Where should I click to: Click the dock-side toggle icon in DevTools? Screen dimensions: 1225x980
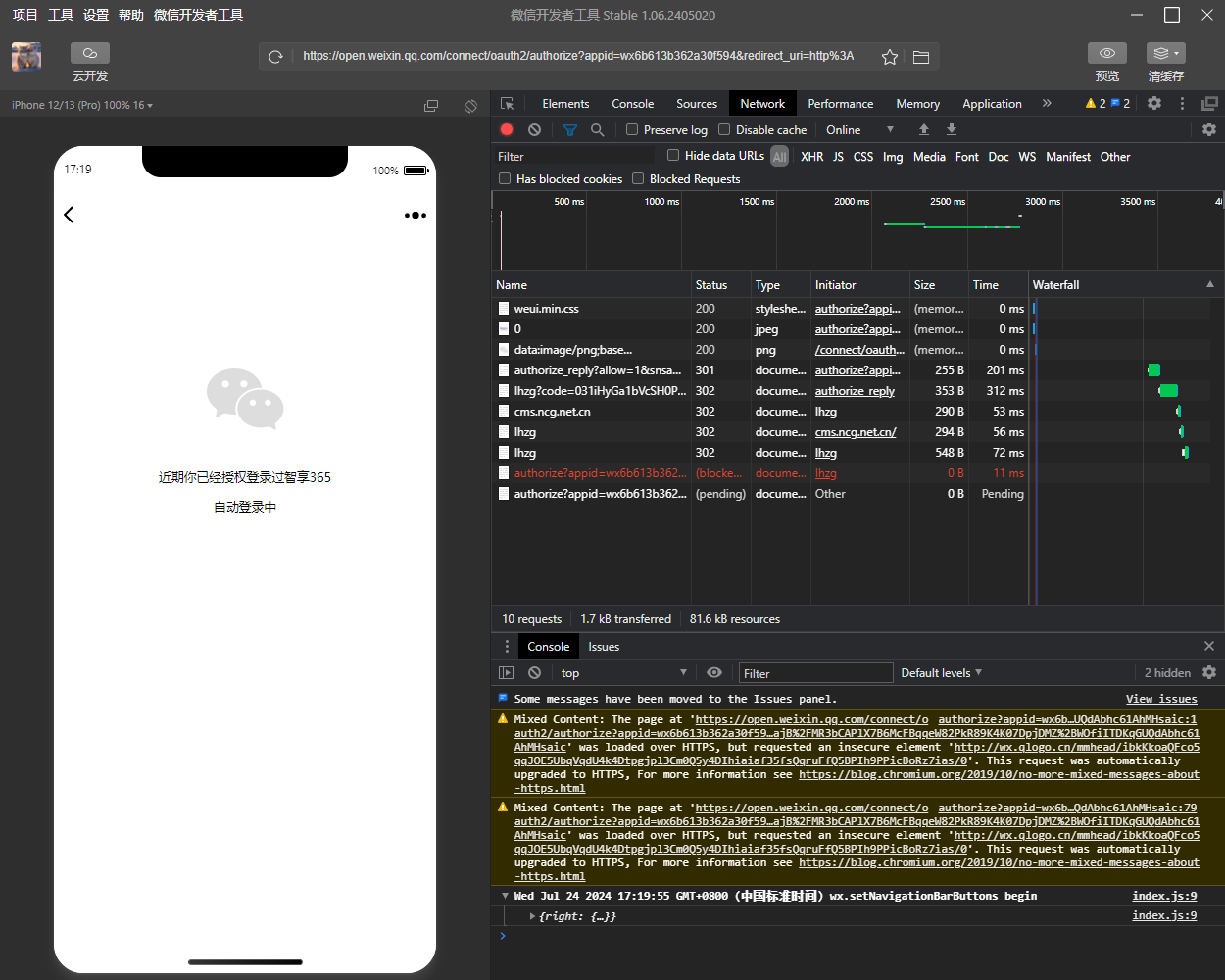click(1210, 103)
